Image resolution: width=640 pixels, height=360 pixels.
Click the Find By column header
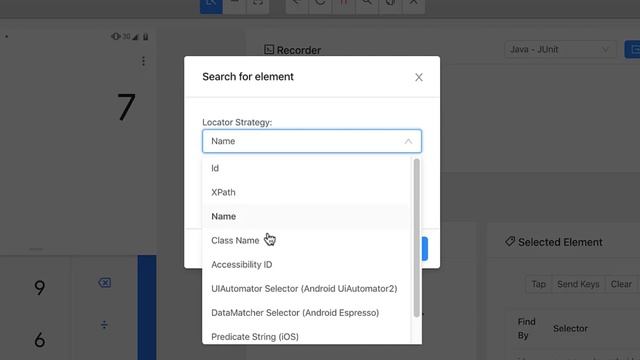pyautogui.click(x=527, y=328)
